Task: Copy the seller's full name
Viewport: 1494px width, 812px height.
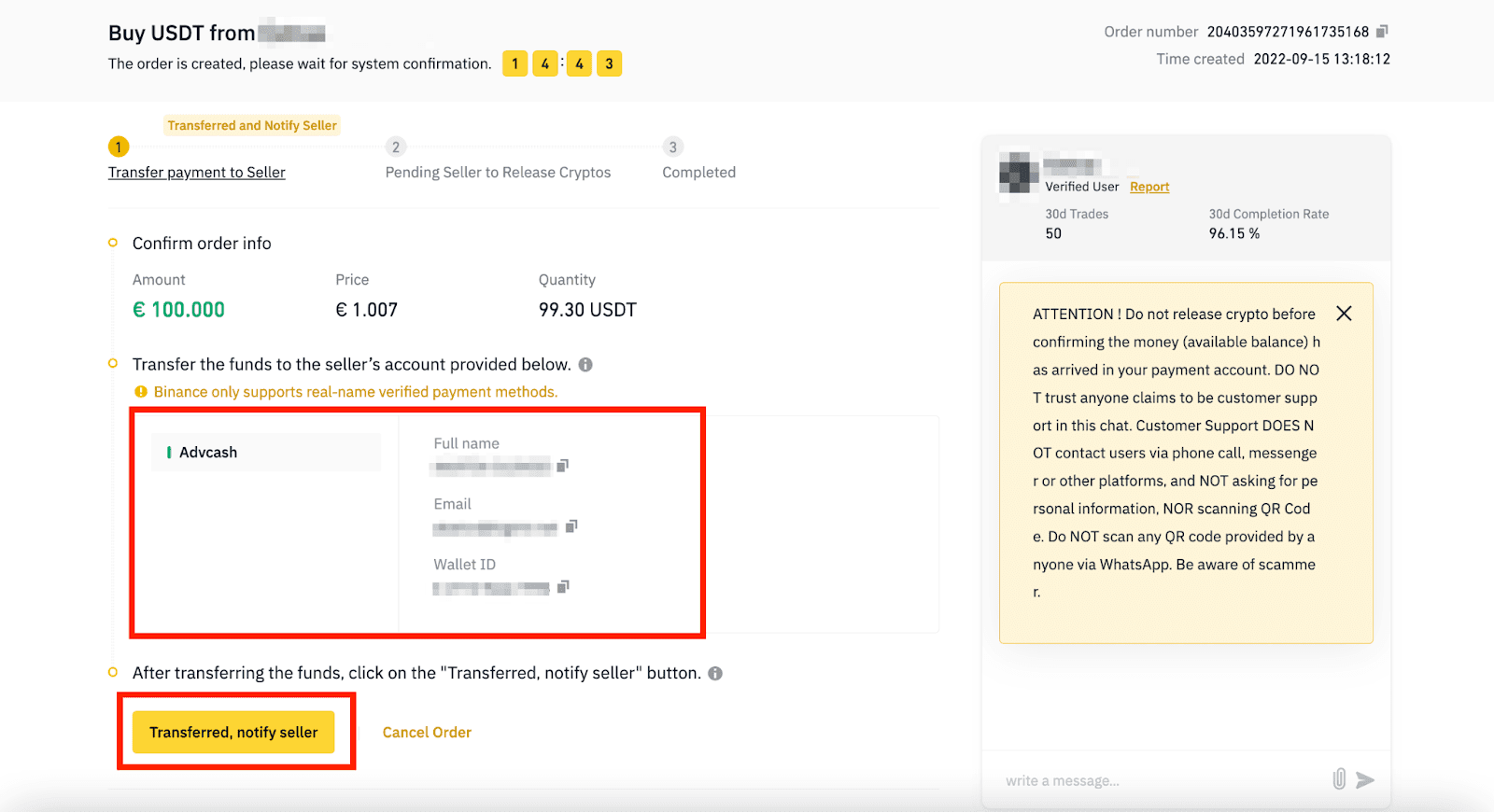Action: click(563, 466)
